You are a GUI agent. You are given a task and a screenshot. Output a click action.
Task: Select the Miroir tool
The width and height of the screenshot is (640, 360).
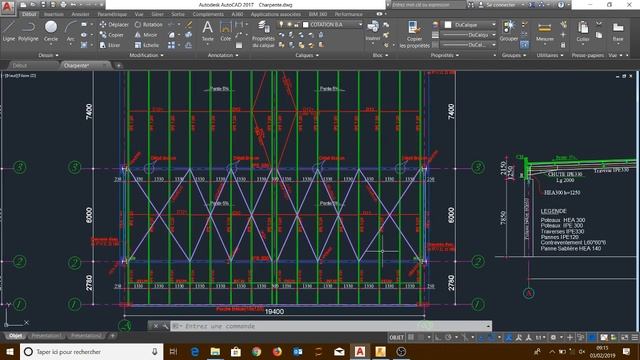(x=146, y=35)
